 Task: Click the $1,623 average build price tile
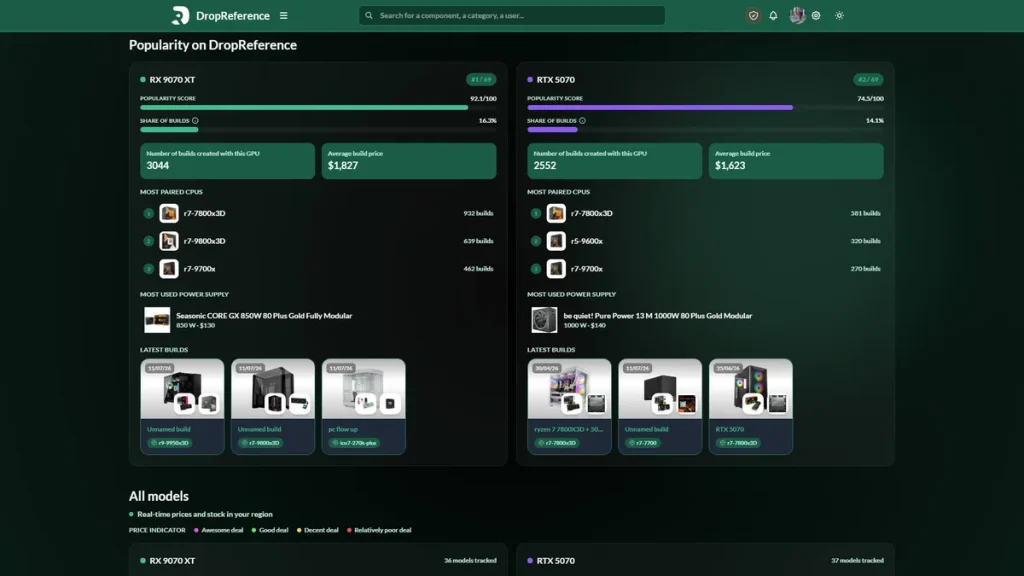click(x=796, y=161)
